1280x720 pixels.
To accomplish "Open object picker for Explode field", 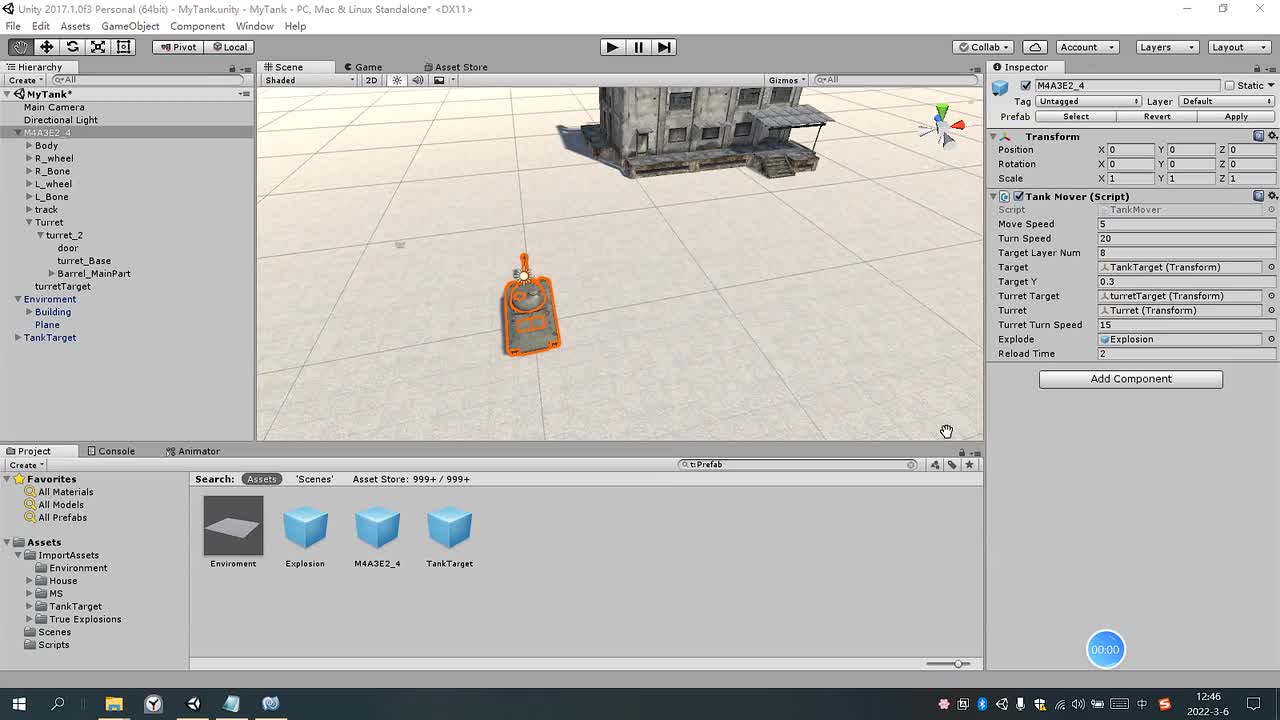I will pyautogui.click(x=1271, y=339).
